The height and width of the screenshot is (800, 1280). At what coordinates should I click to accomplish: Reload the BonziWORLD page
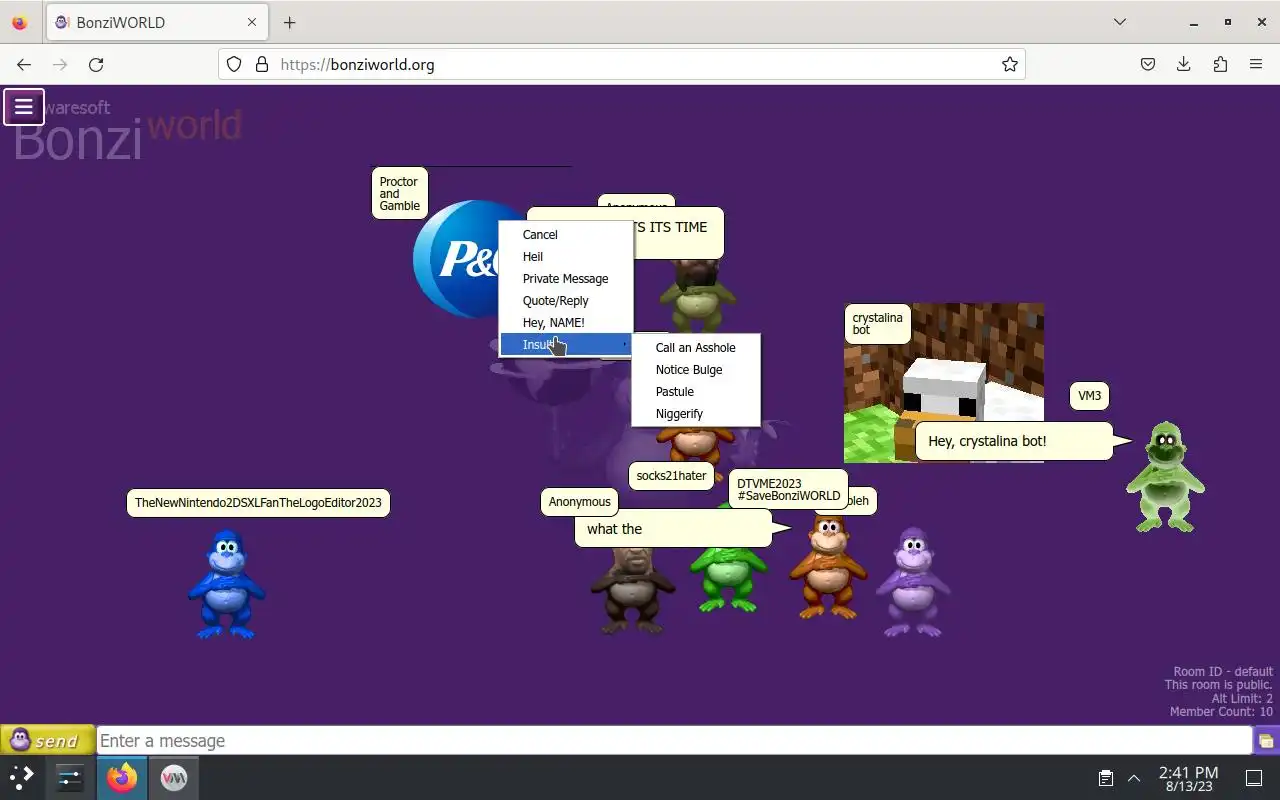pos(96,64)
